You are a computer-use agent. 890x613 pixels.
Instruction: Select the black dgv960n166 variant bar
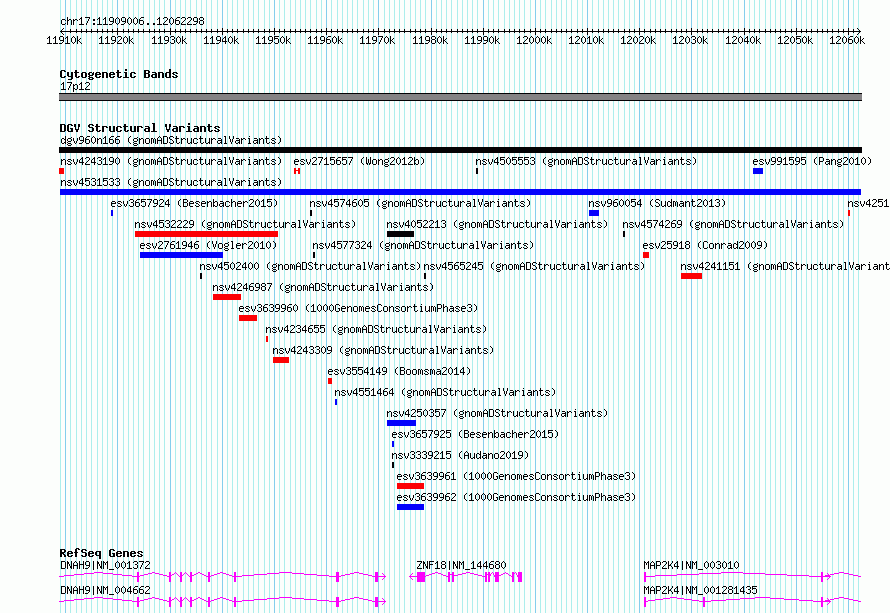460,150
